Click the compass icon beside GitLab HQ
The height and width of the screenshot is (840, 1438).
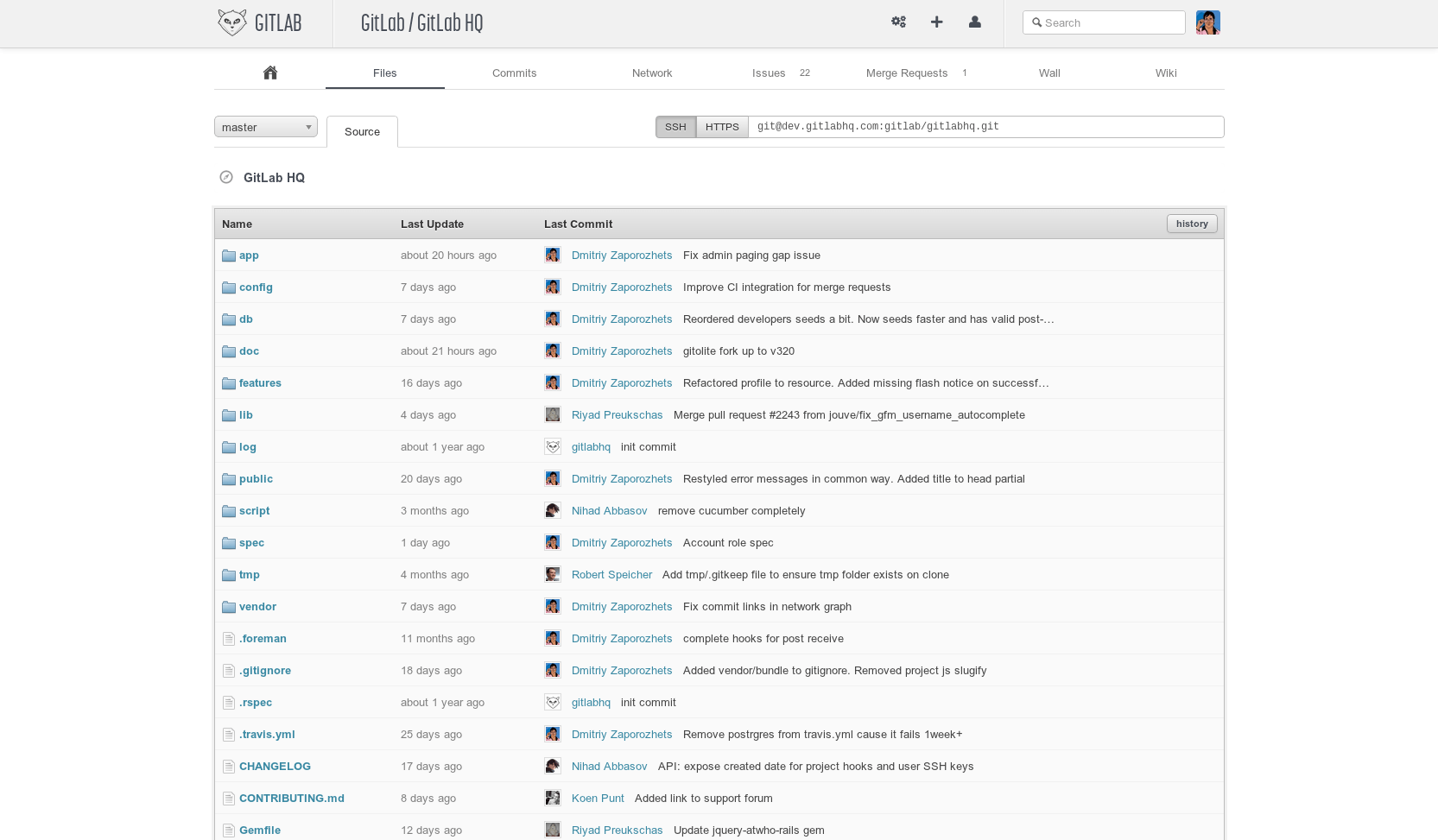226,178
